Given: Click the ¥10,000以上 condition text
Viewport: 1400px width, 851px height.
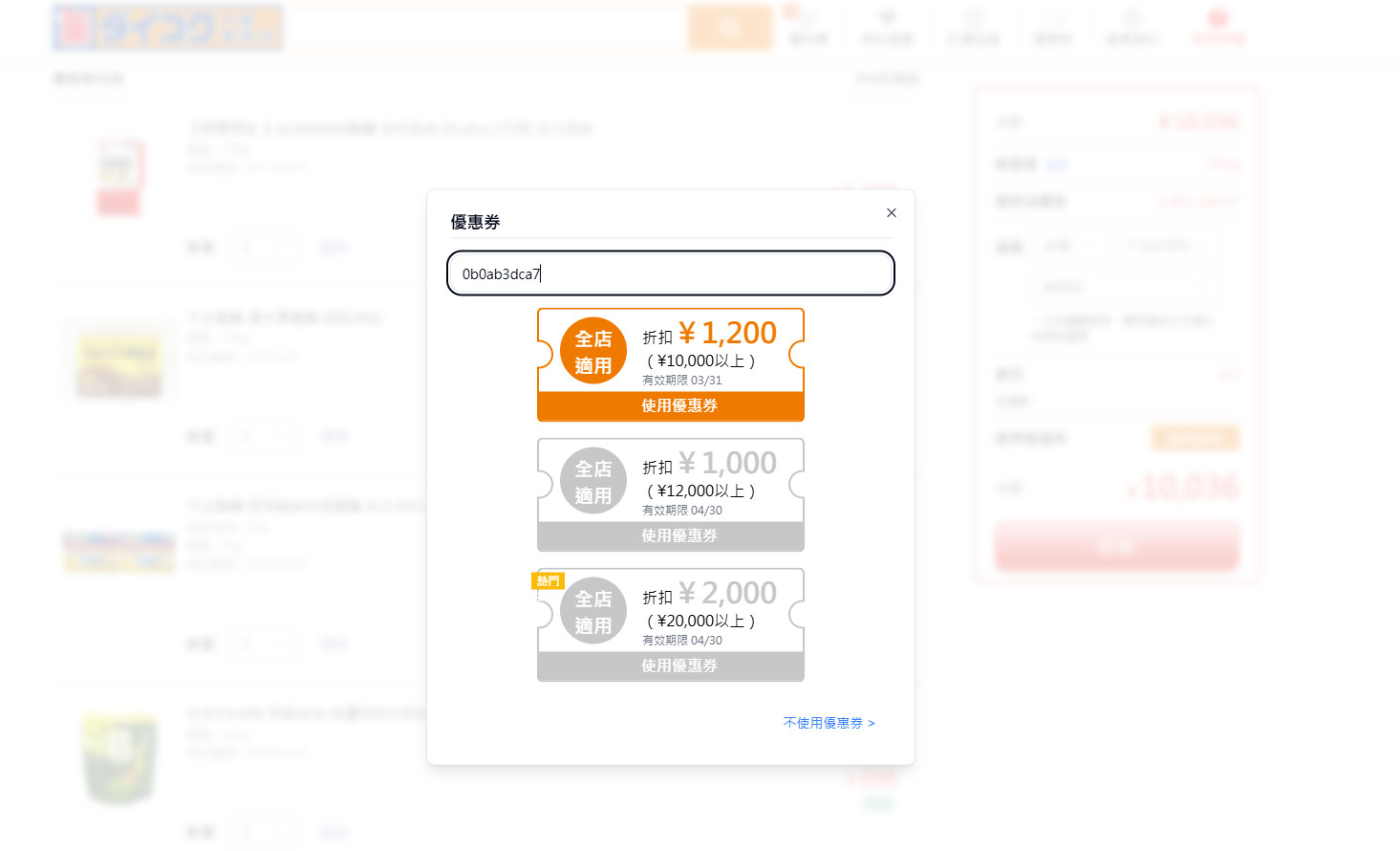Looking at the screenshot, I should pos(700,360).
